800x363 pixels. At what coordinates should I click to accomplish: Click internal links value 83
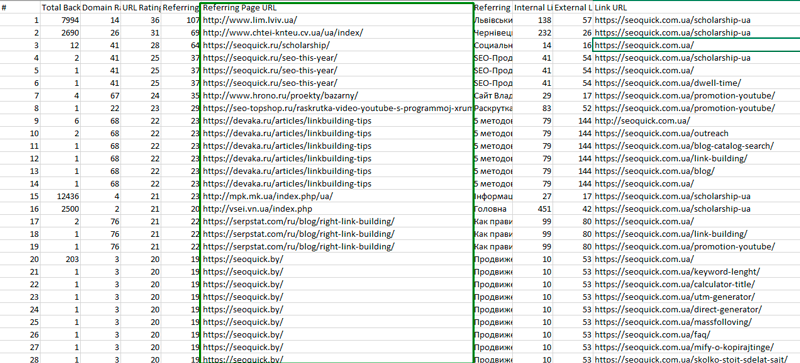533,108
